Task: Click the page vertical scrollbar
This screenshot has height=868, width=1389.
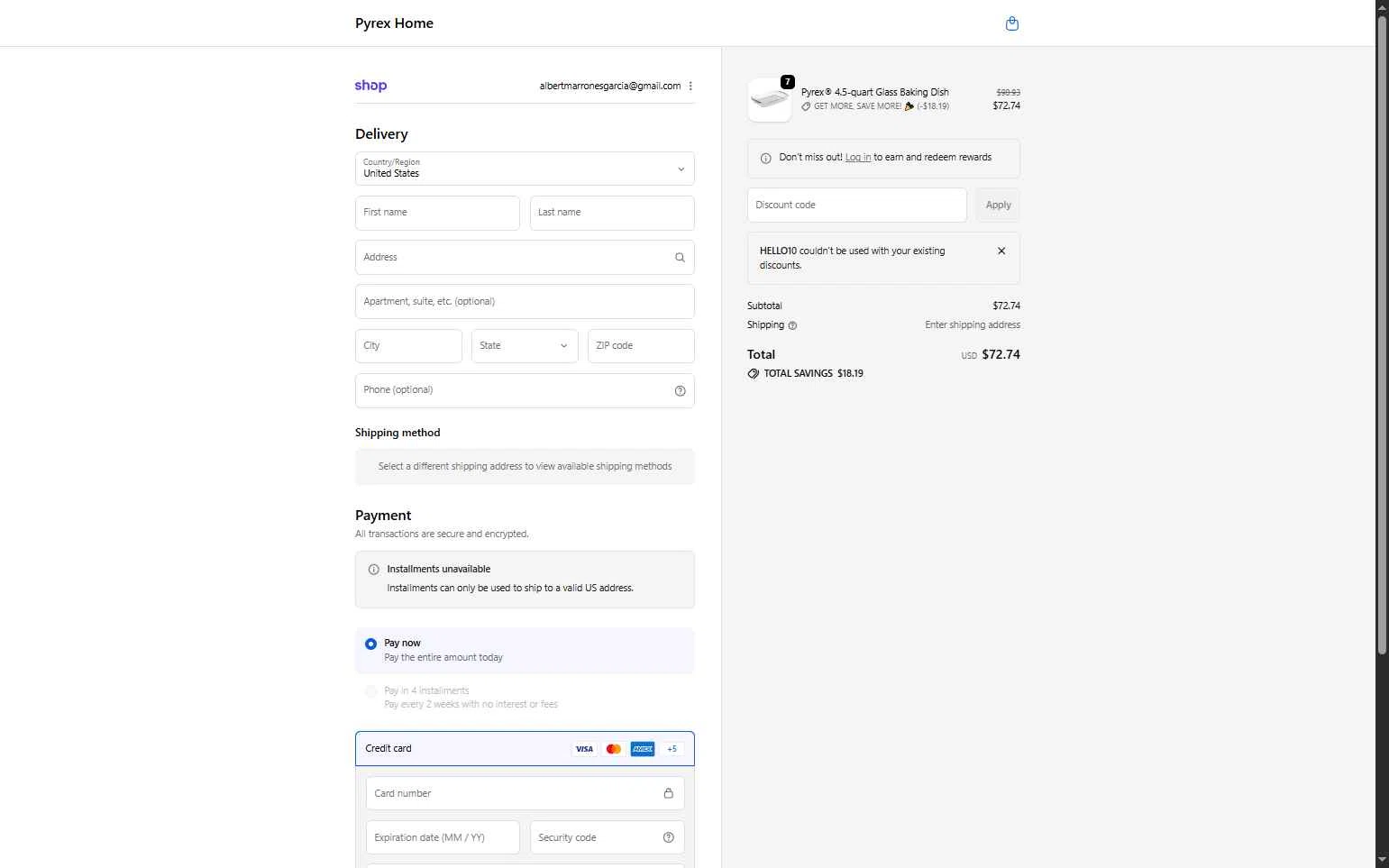Action: pyautogui.click(x=1382, y=335)
